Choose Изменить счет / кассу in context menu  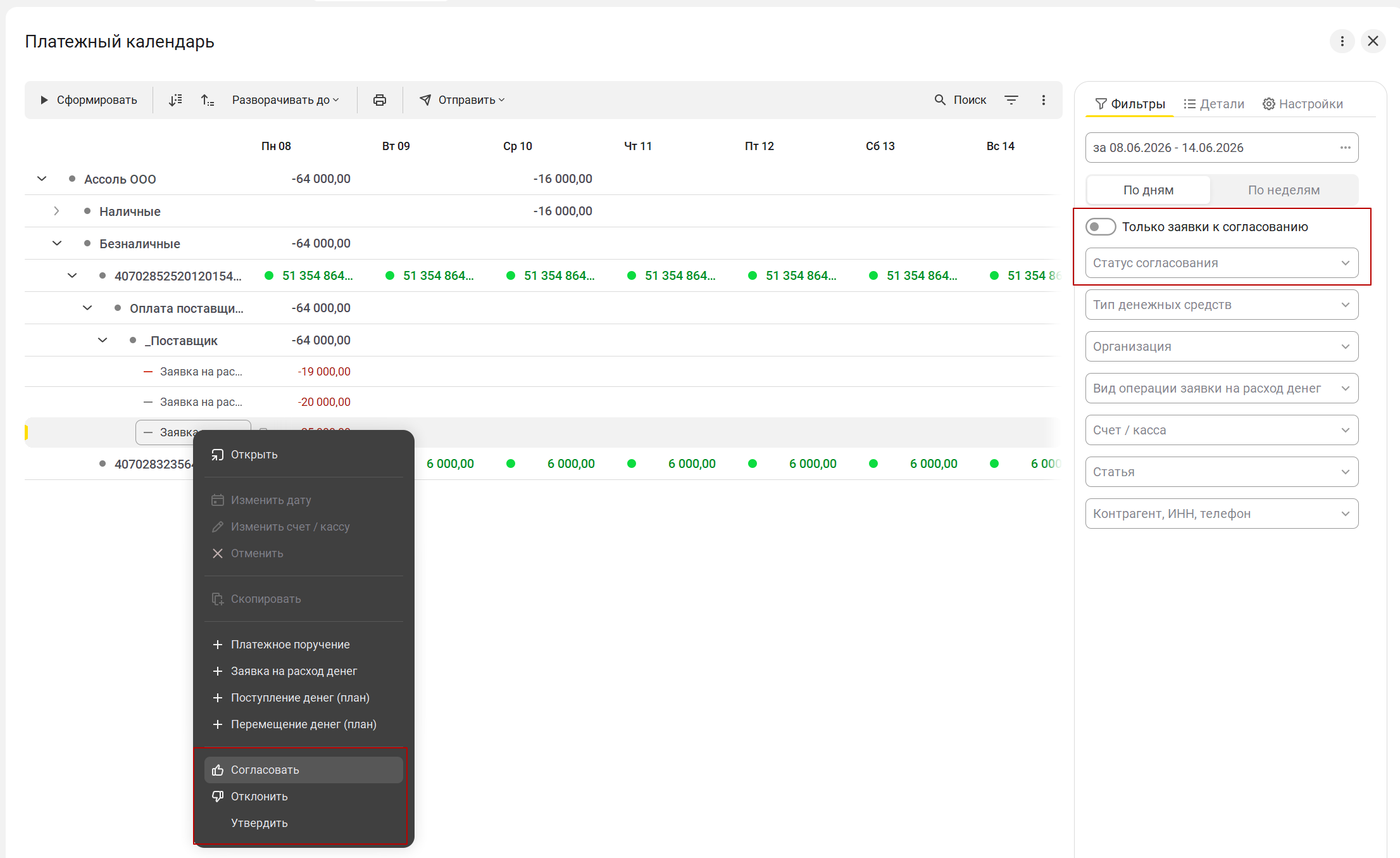pyautogui.click(x=304, y=527)
